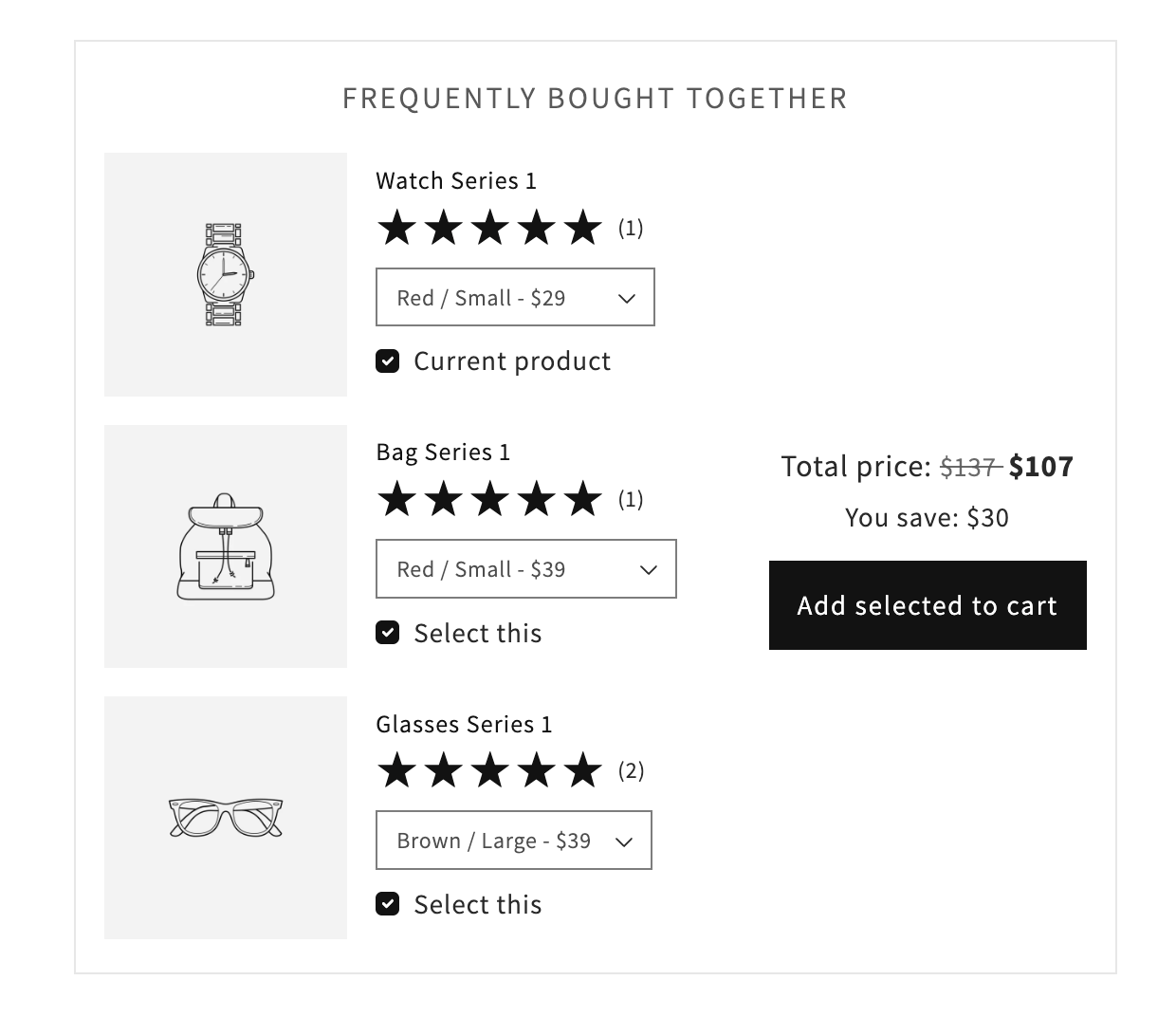This screenshot has width=1176, height=1017.
Task: Click Watch Series 1 review count (1)
Action: coord(631,228)
